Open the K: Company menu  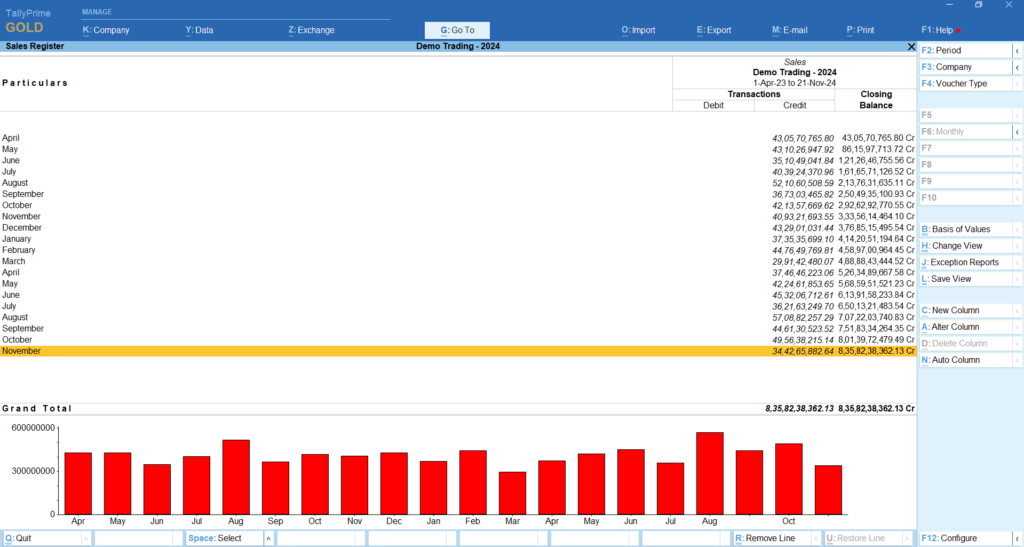[106, 30]
